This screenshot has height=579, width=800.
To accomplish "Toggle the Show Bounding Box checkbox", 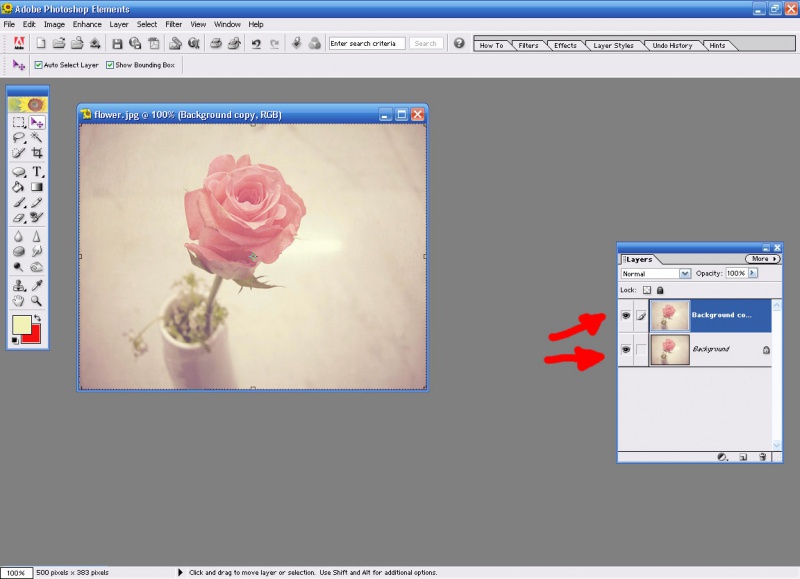I will (110, 65).
